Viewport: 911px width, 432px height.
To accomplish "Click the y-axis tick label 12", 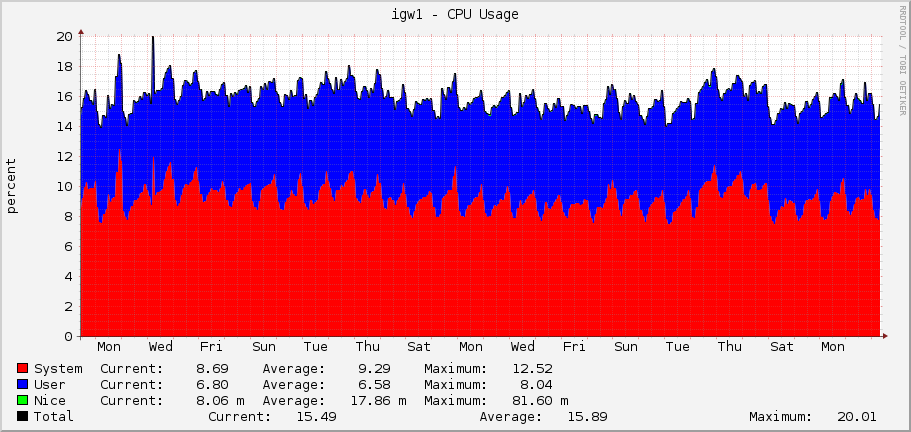I will (64, 156).
